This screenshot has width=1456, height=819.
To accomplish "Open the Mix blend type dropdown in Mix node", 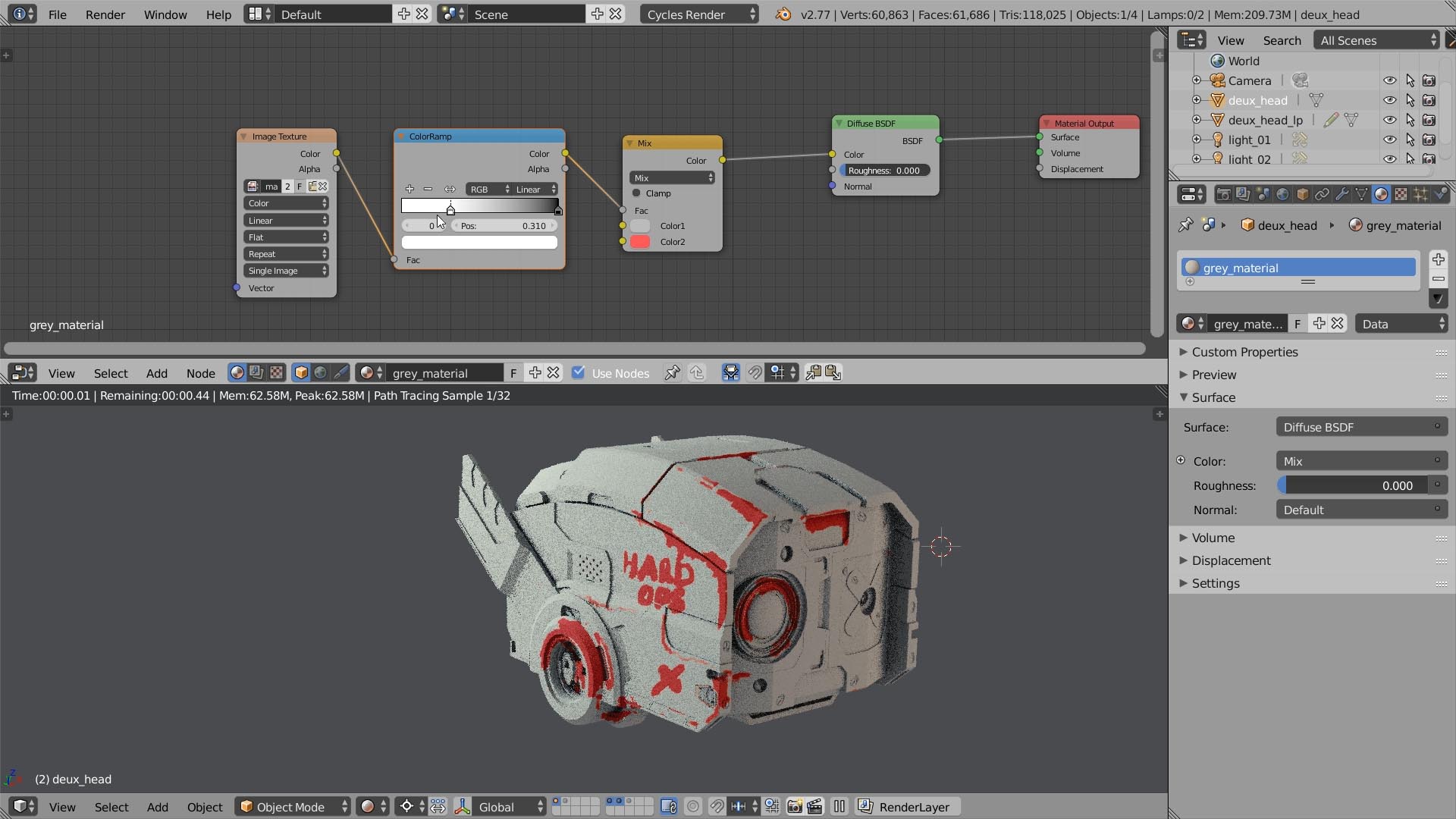I will (672, 177).
